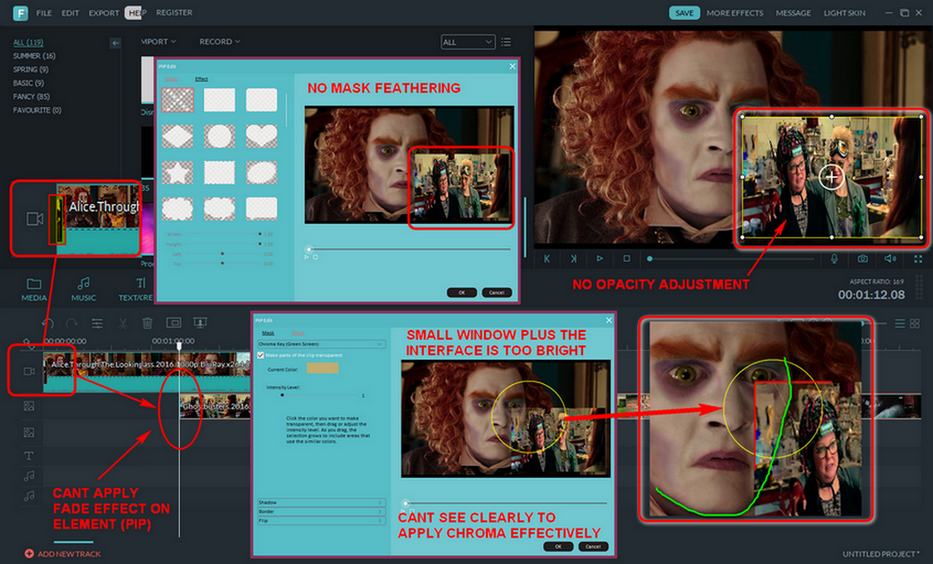933x564 pixels.
Task: Click the trash delete icon
Action: [x=148, y=323]
